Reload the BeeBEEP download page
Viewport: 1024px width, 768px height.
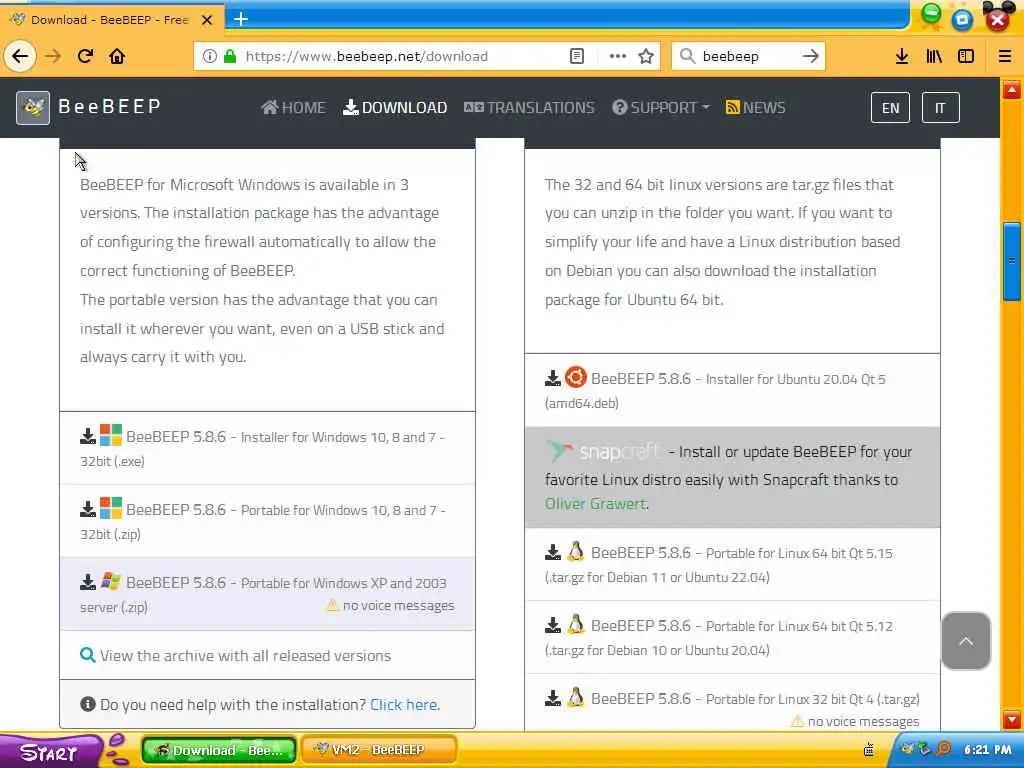pos(85,56)
